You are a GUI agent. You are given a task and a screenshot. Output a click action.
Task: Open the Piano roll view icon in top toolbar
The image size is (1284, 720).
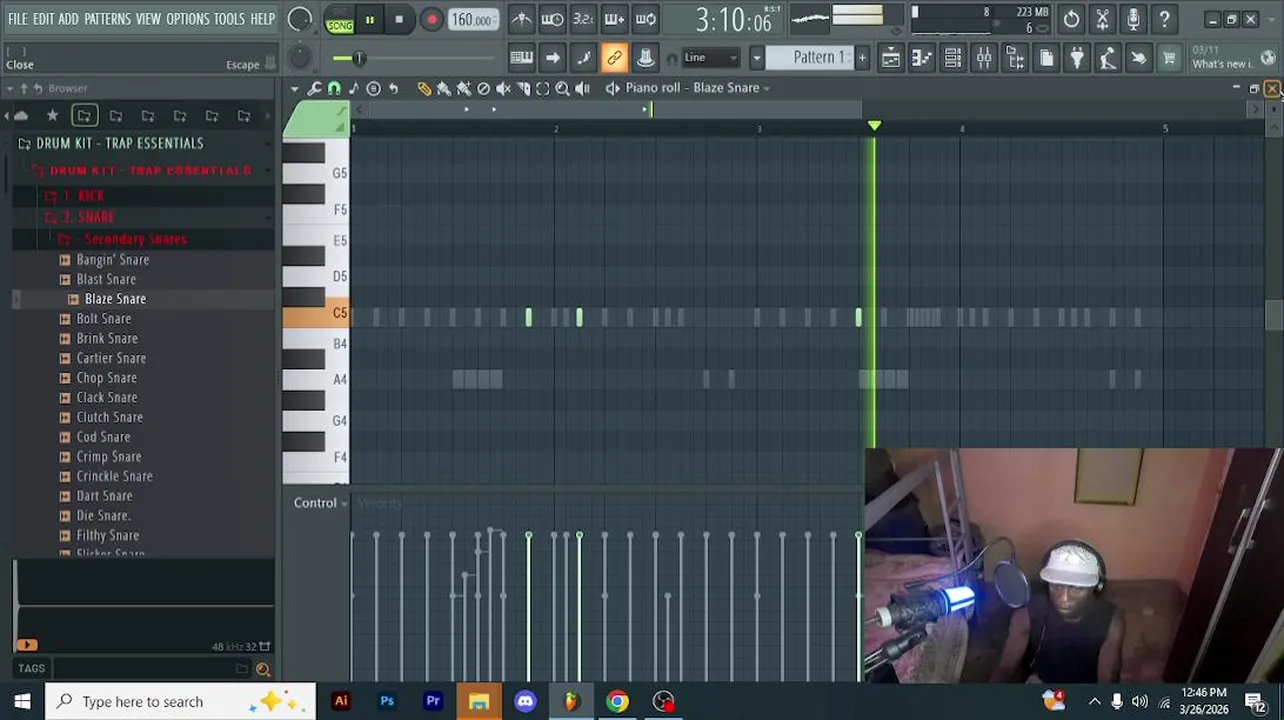click(x=921, y=58)
